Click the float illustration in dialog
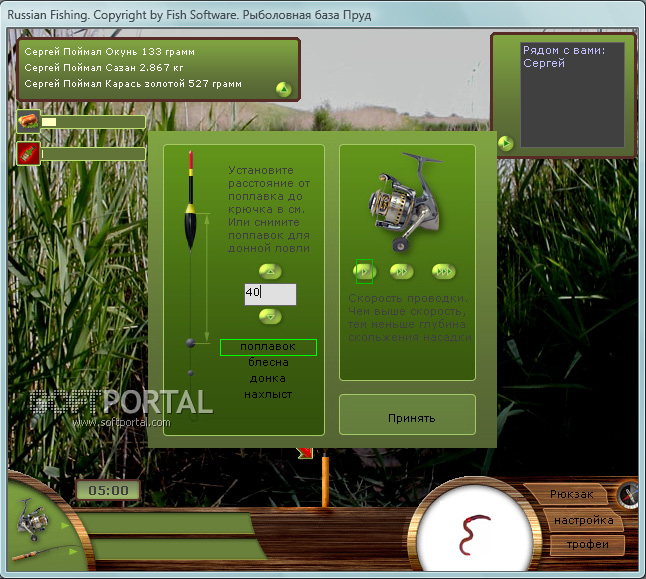The image size is (646, 579). [190, 202]
